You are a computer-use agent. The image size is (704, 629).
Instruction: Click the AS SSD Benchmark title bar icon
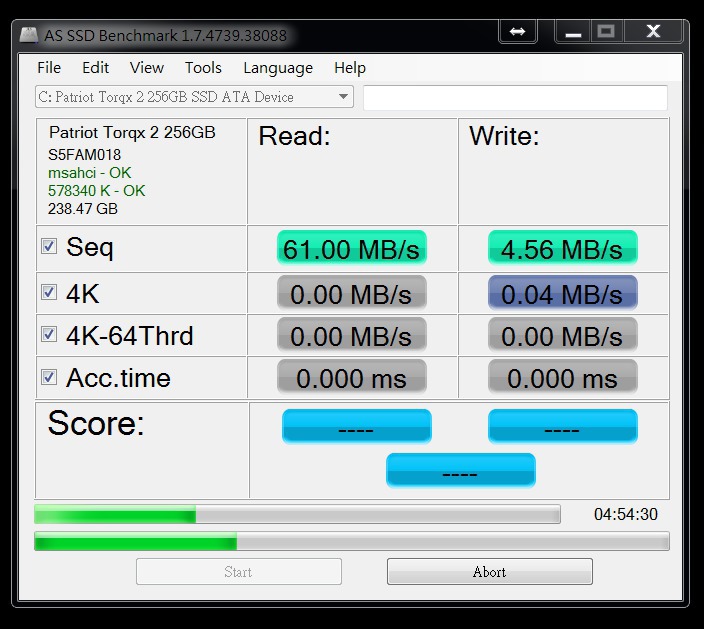click(28, 35)
